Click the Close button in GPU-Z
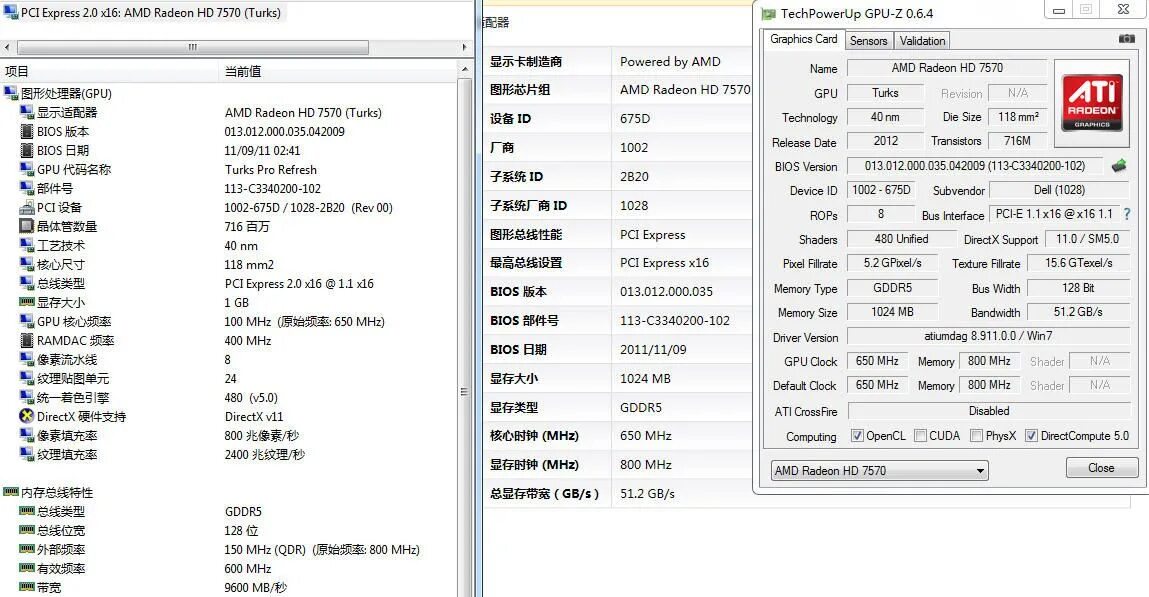1149x597 pixels. (x=1101, y=467)
